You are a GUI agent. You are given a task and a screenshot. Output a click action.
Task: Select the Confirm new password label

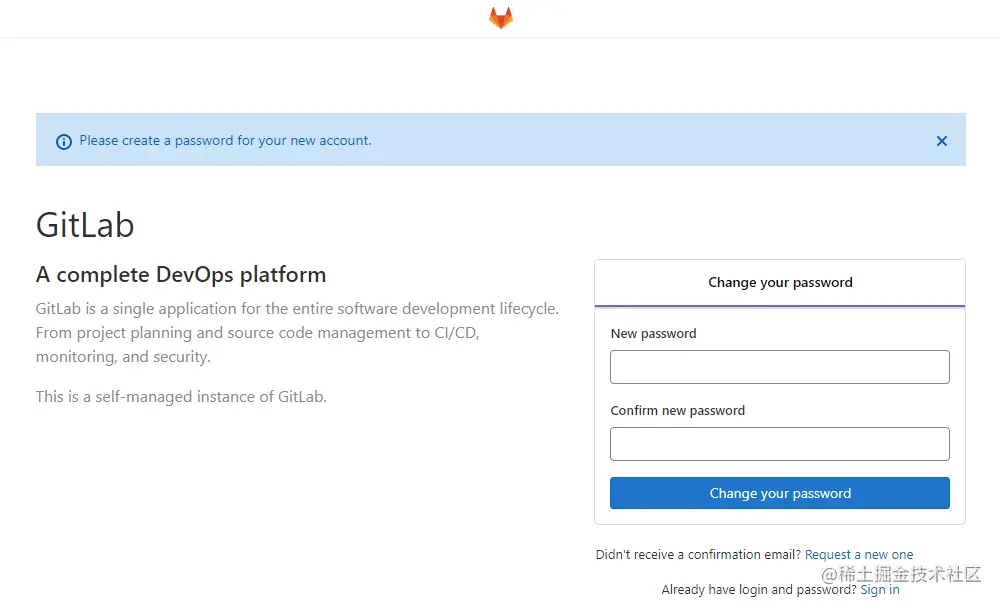(677, 410)
